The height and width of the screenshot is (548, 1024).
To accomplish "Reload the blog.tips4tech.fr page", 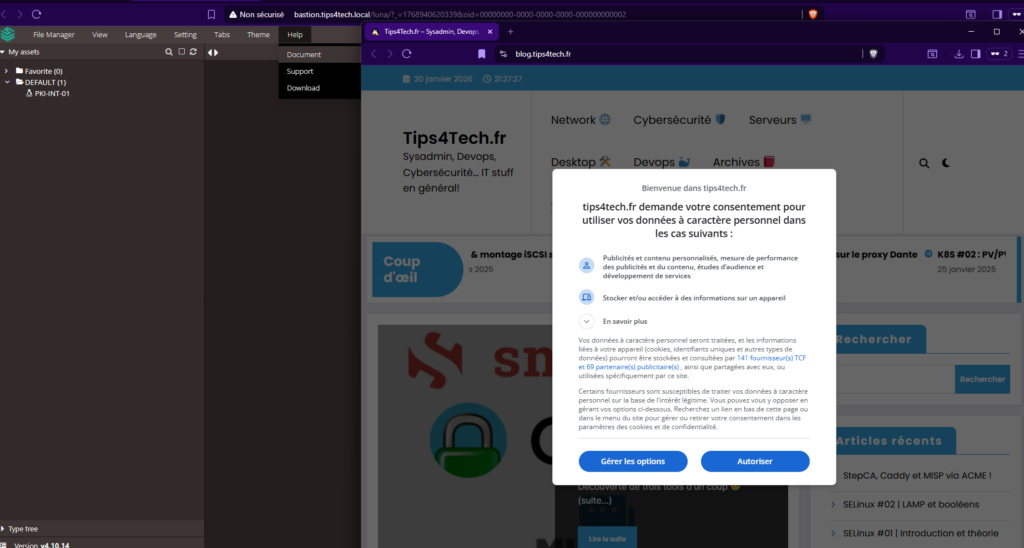I will point(407,54).
